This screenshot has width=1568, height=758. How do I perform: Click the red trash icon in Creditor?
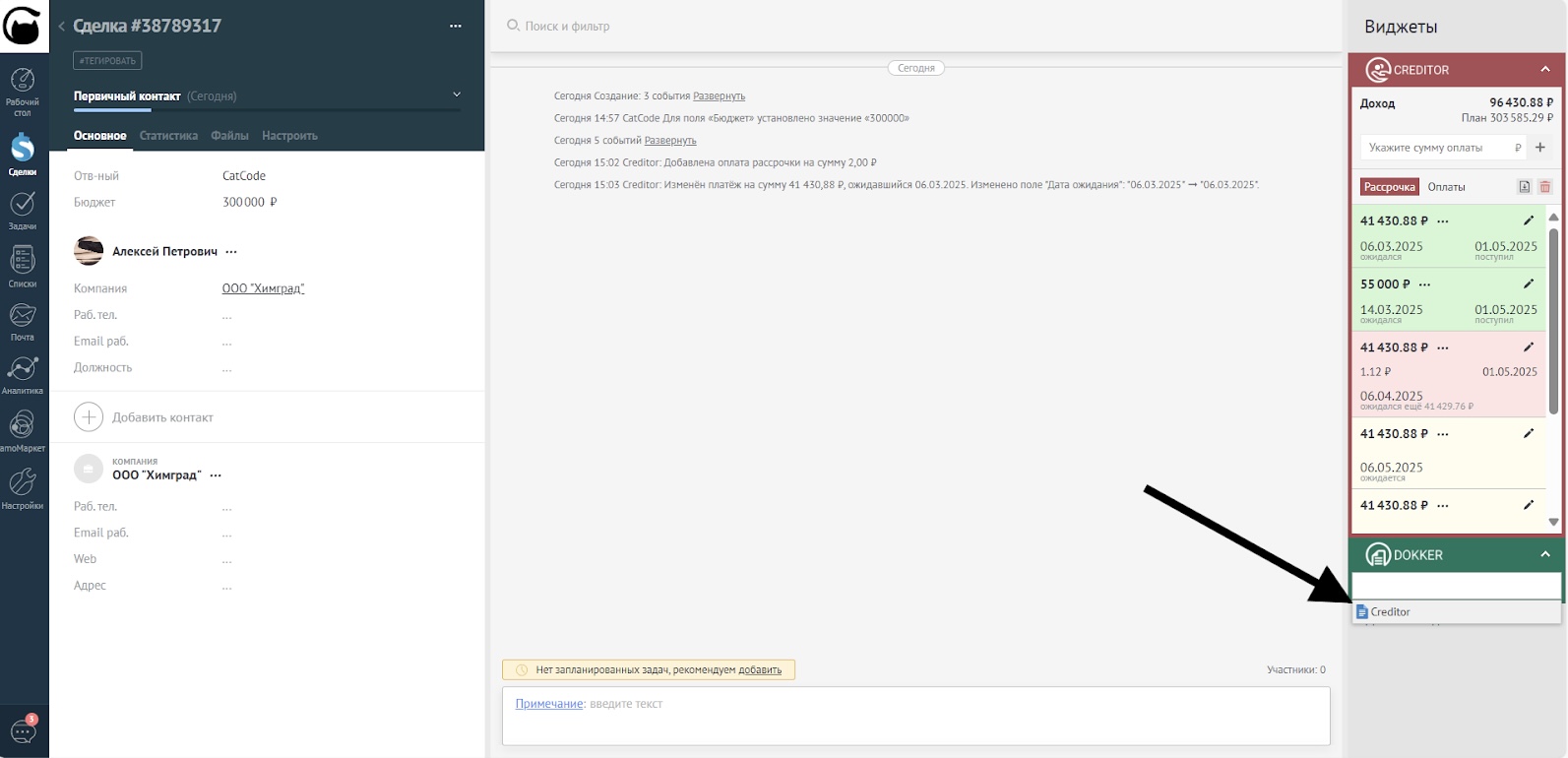[x=1544, y=187]
